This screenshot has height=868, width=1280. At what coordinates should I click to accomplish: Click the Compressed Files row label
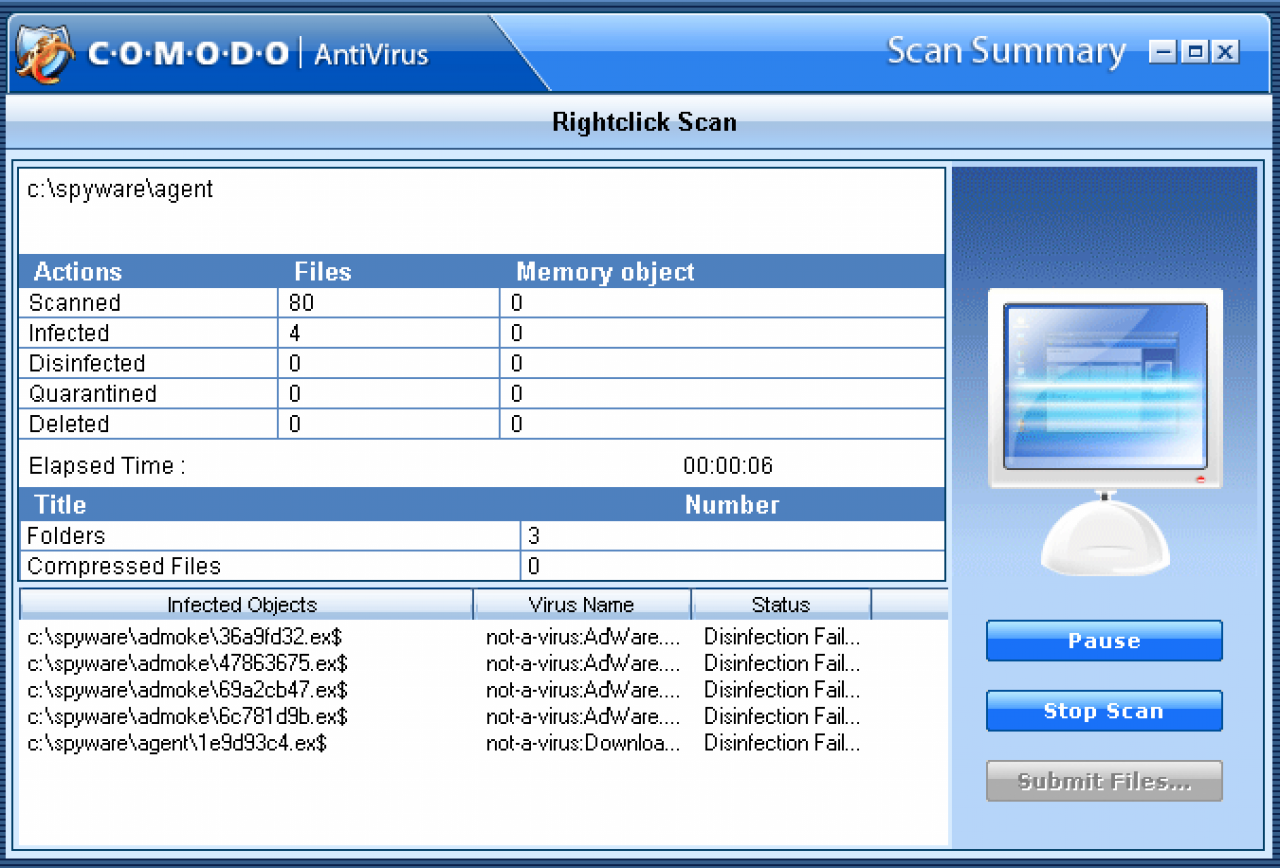point(124,566)
